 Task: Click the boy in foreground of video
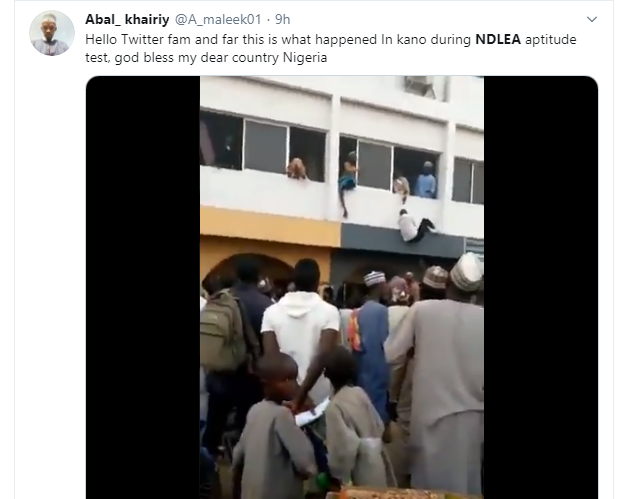[x=272, y=427]
